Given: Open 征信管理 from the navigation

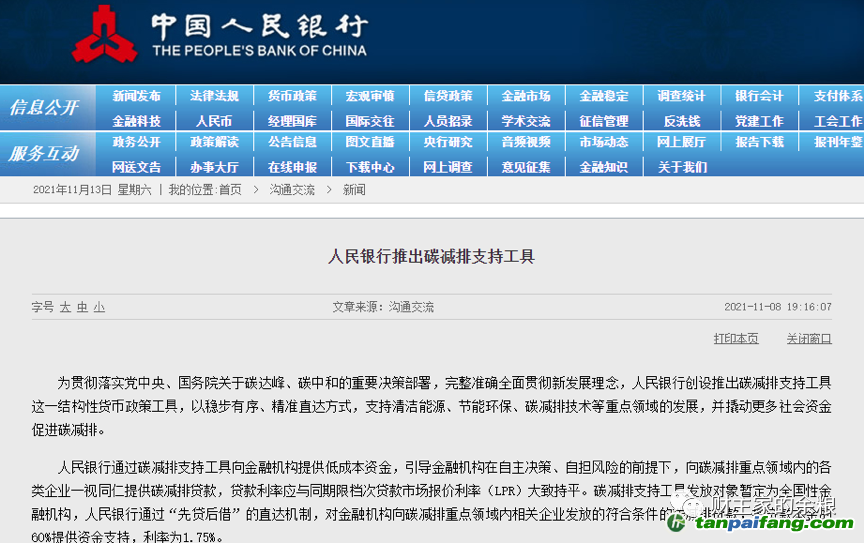Looking at the screenshot, I should click(604, 120).
